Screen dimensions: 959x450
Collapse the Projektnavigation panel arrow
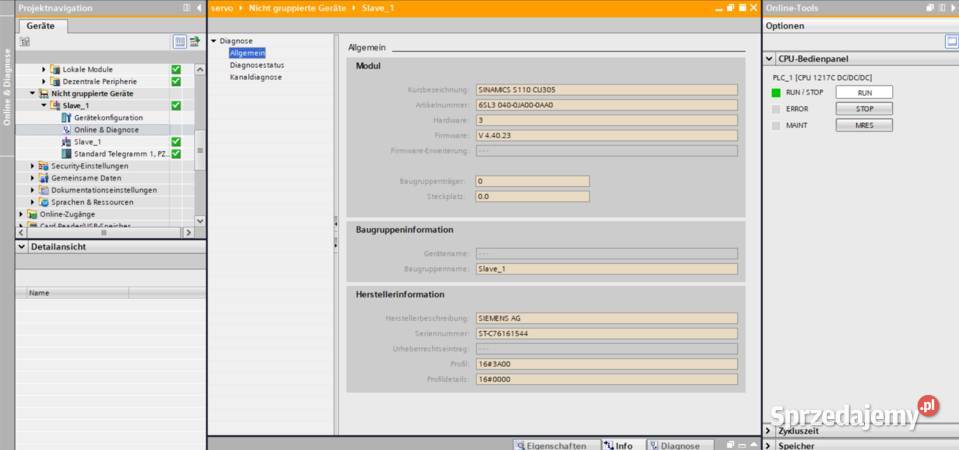click(x=199, y=8)
